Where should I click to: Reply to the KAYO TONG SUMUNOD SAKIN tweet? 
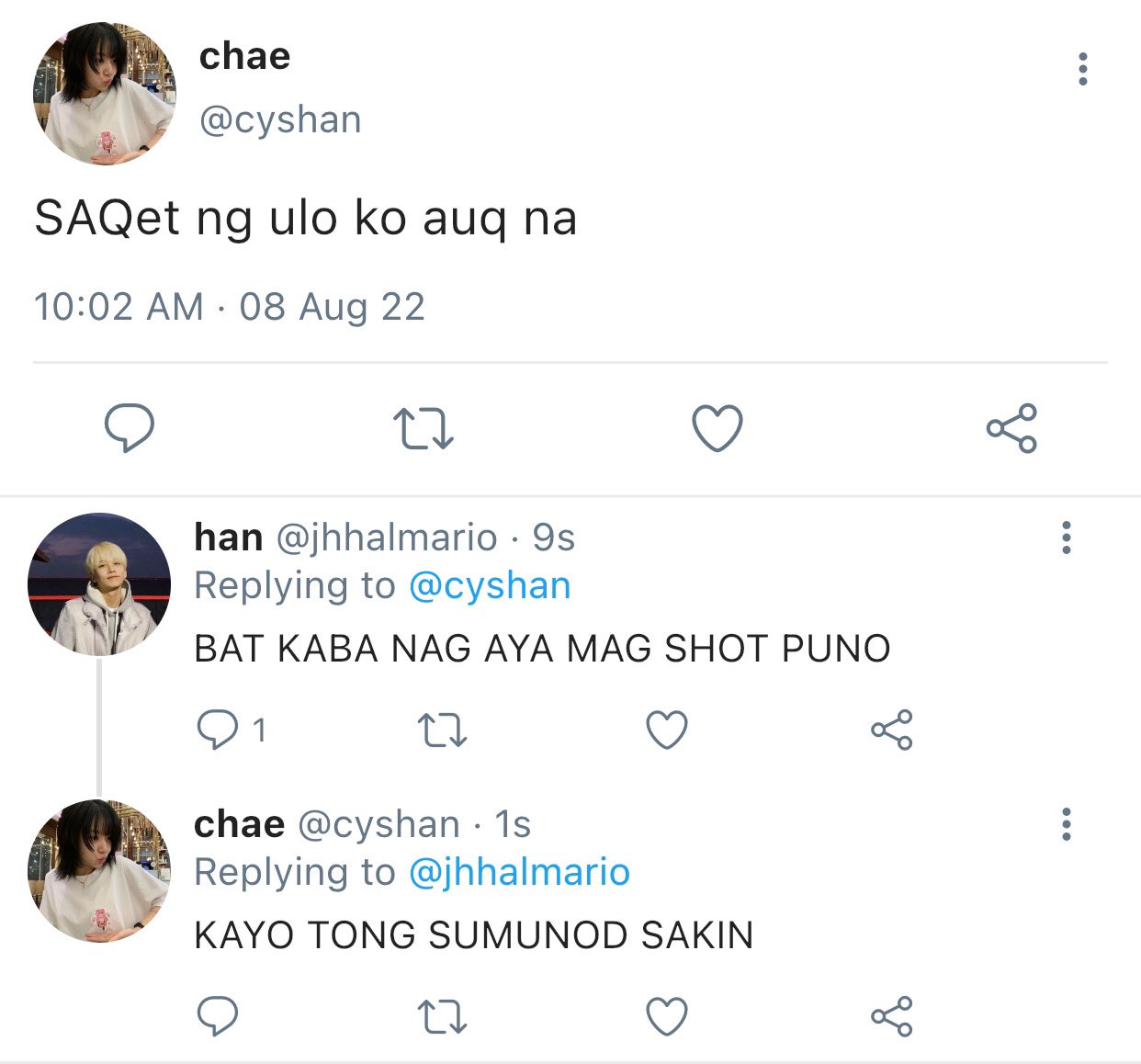pyautogui.click(x=218, y=1016)
